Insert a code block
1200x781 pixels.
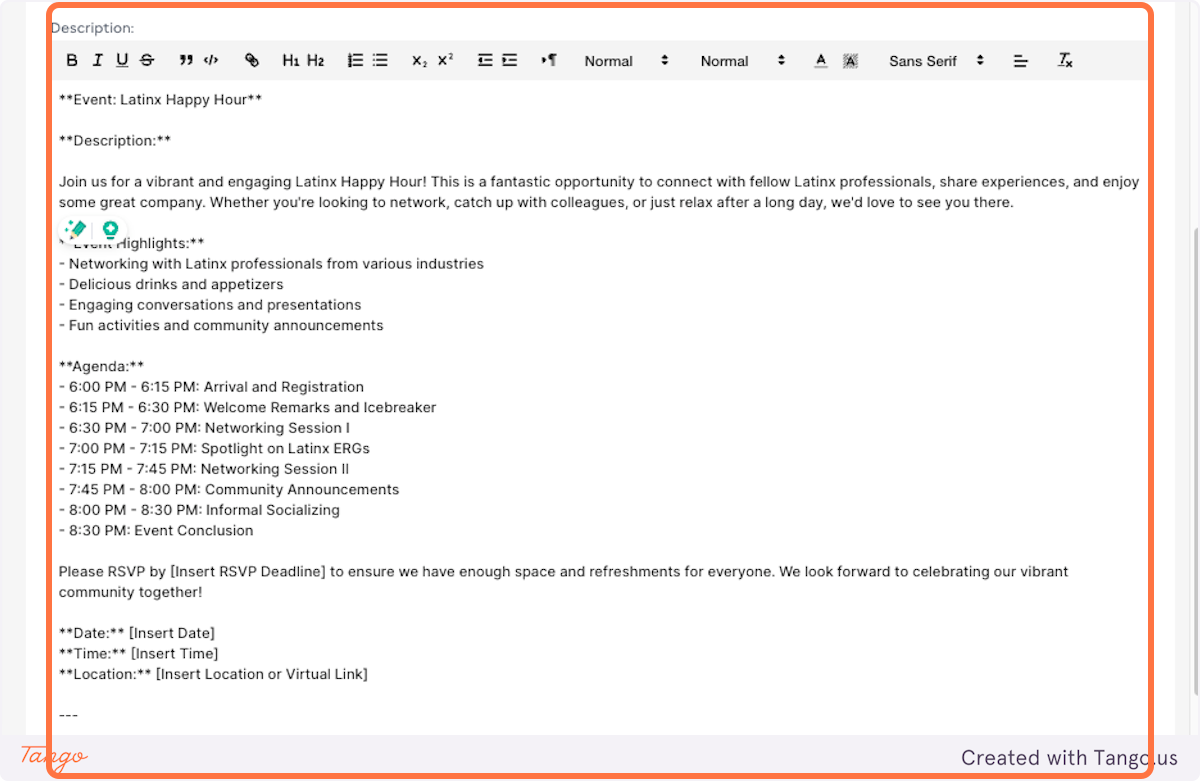211,61
